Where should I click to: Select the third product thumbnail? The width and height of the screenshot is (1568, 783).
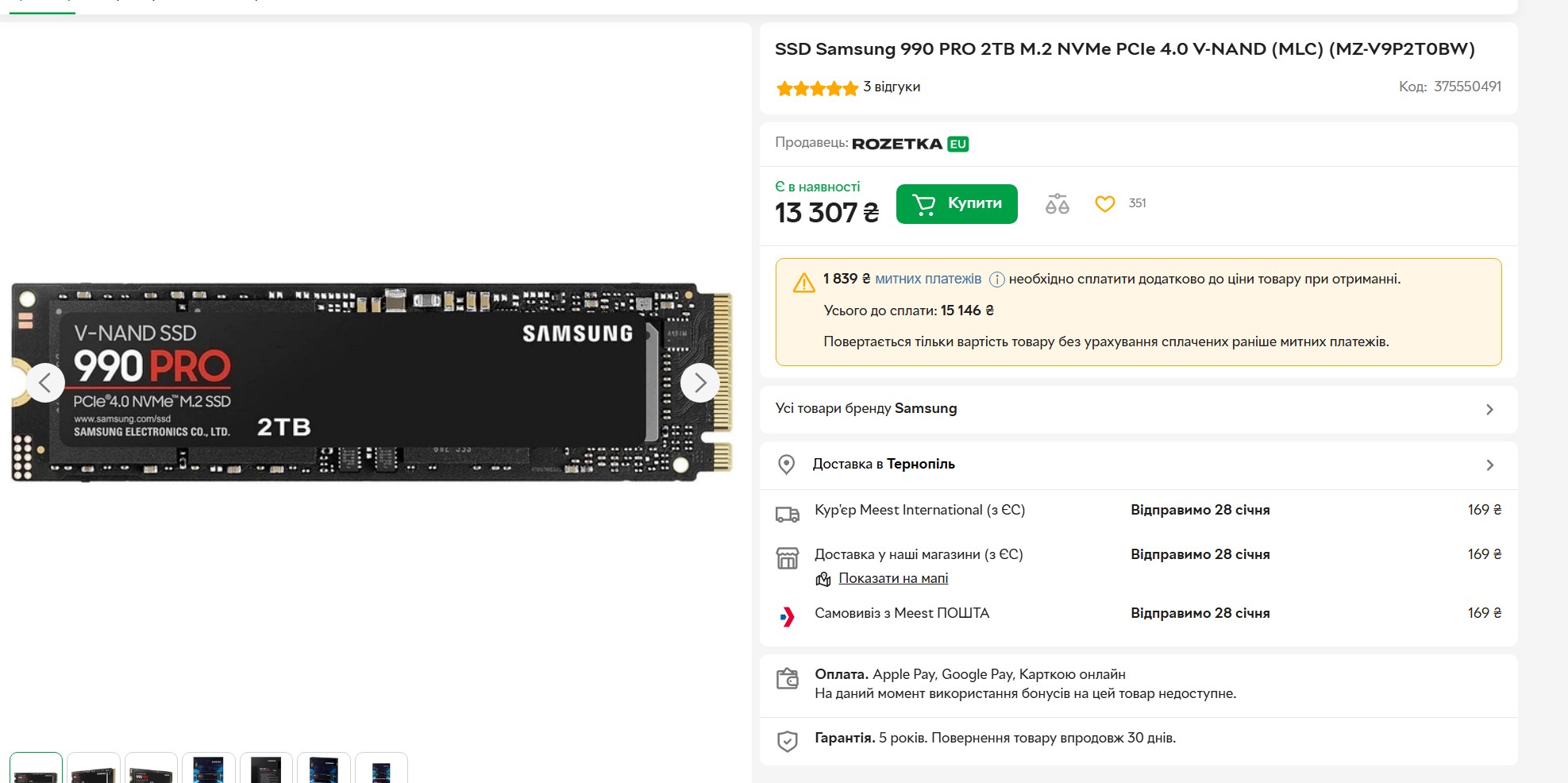151,768
